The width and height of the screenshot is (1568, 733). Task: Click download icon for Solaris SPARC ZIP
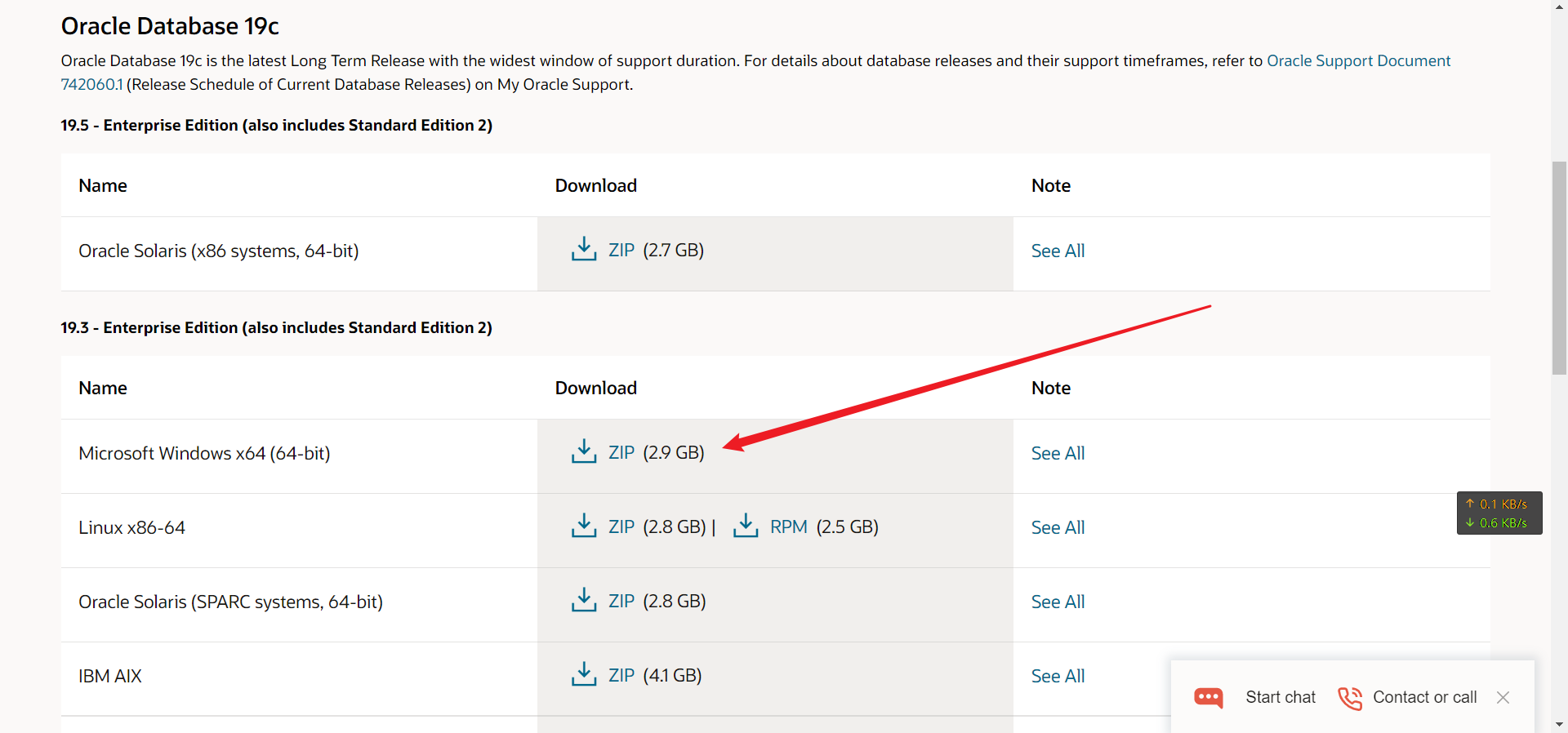tap(583, 600)
